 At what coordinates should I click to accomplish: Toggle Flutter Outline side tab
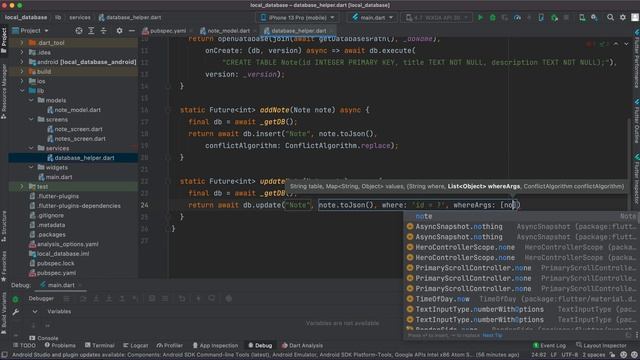(636, 121)
